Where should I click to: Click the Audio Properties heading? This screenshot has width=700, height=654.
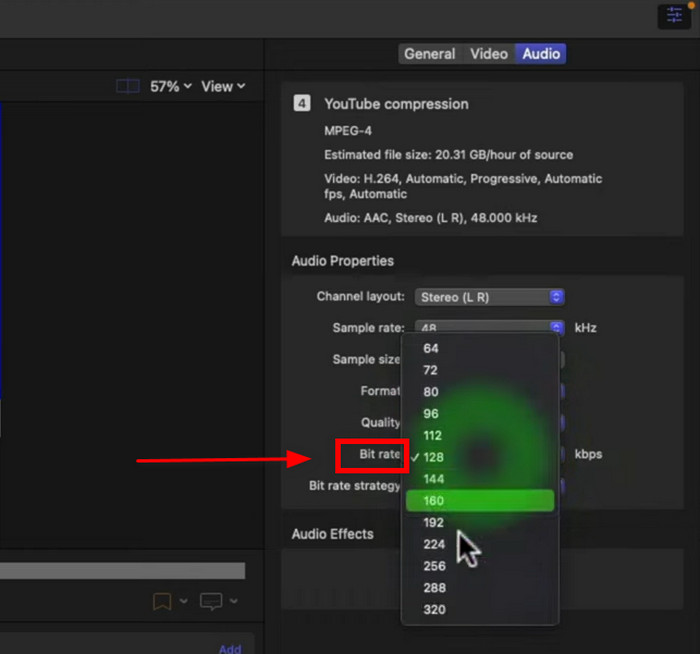(342, 261)
